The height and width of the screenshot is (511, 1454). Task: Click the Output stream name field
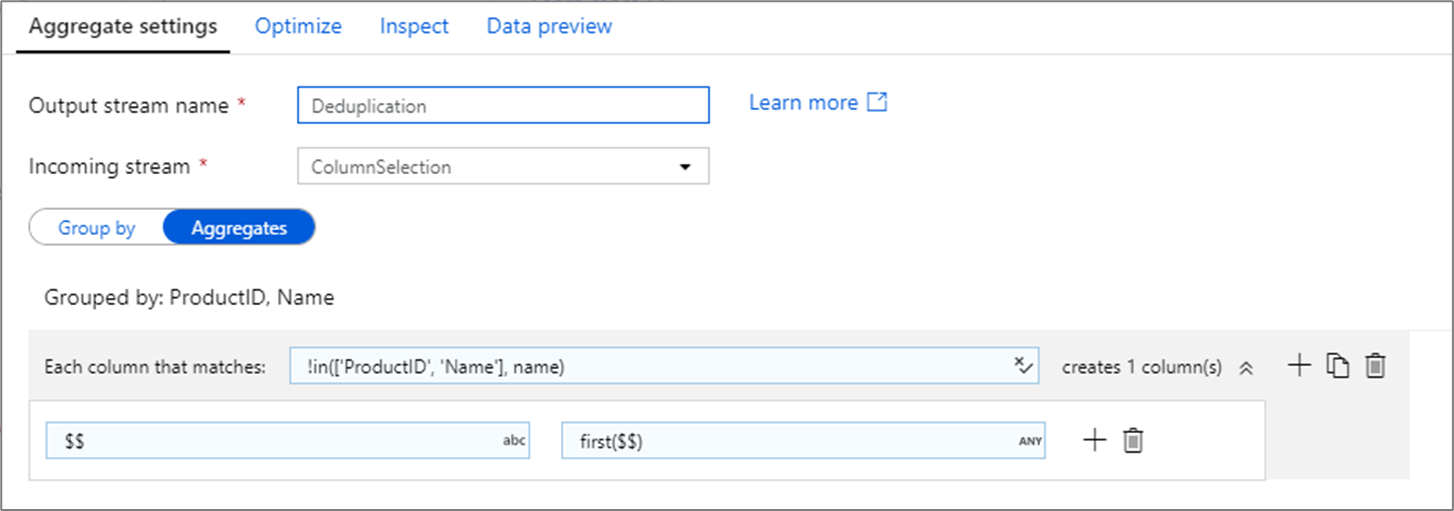[503, 105]
